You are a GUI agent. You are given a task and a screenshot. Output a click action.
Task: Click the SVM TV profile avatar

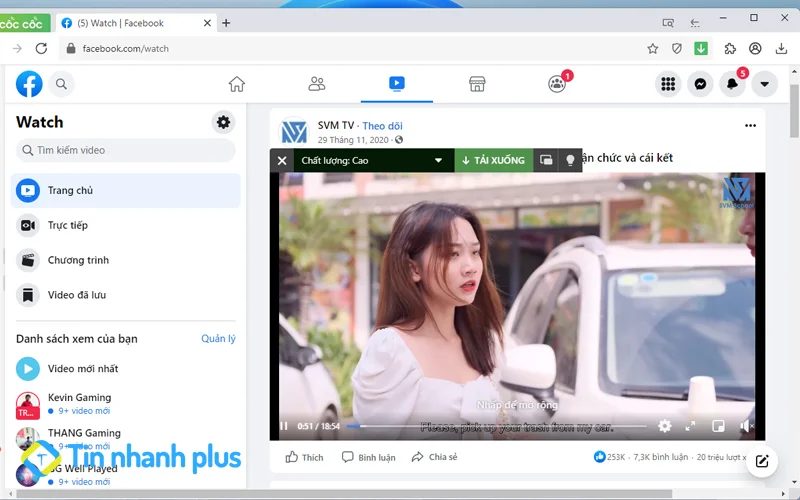click(294, 132)
